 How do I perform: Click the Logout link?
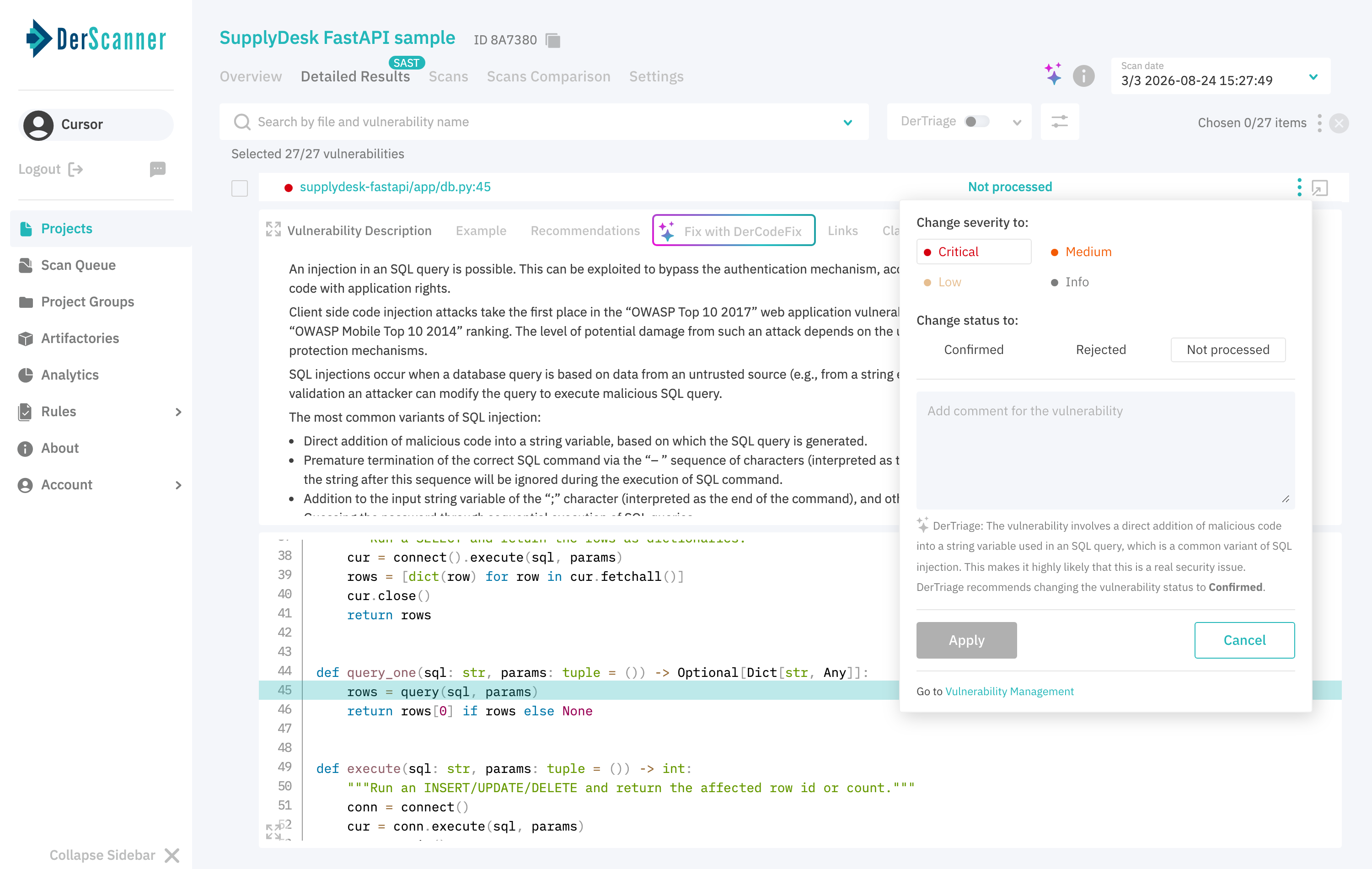point(39,169)
